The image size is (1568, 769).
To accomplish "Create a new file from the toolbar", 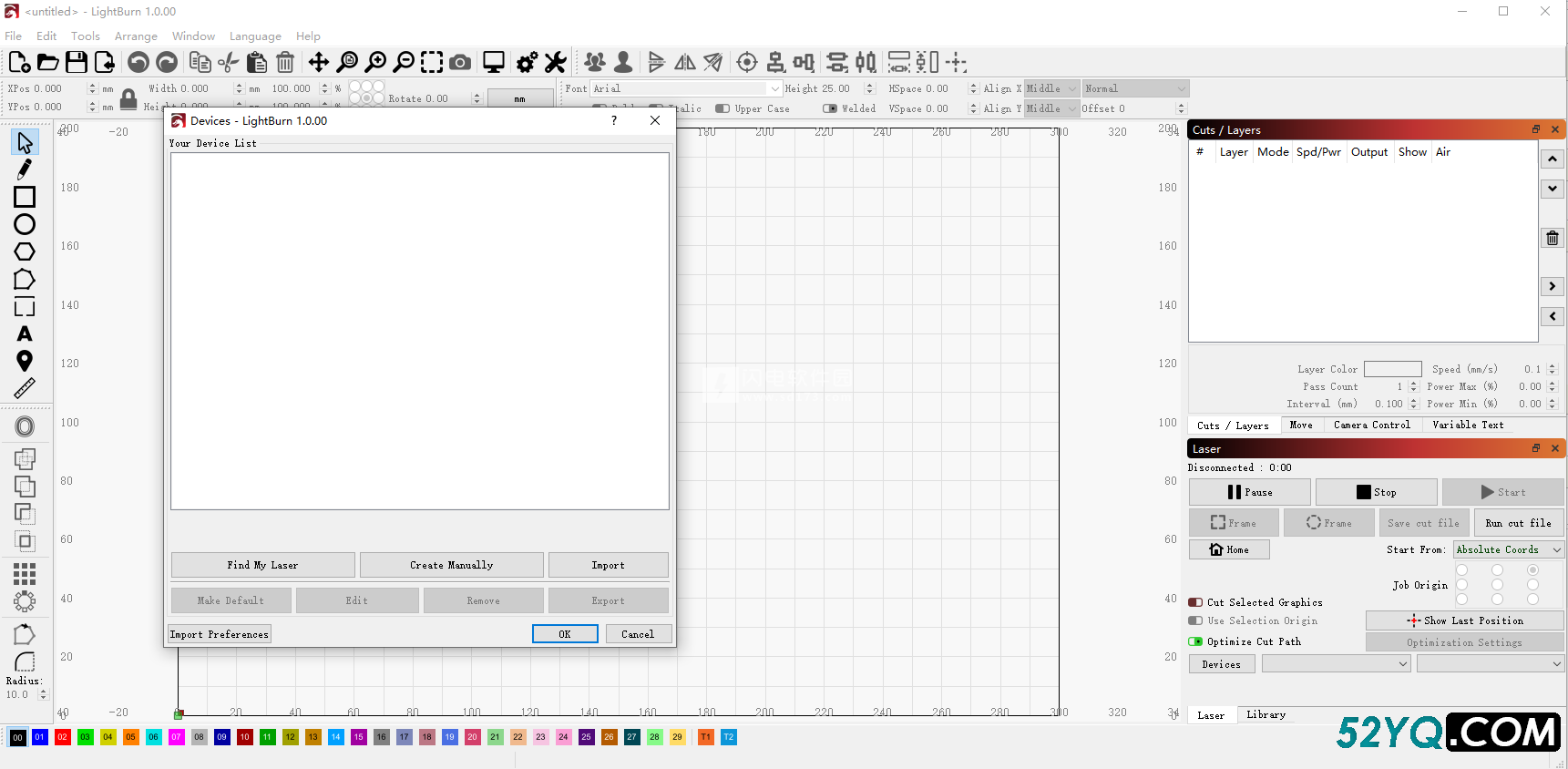I will tap(19, 62).
